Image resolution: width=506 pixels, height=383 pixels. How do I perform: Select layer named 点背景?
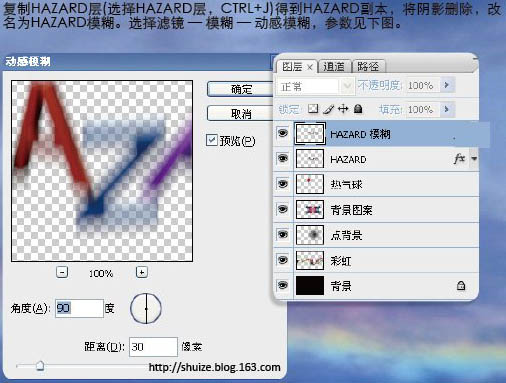pos(346,235)
